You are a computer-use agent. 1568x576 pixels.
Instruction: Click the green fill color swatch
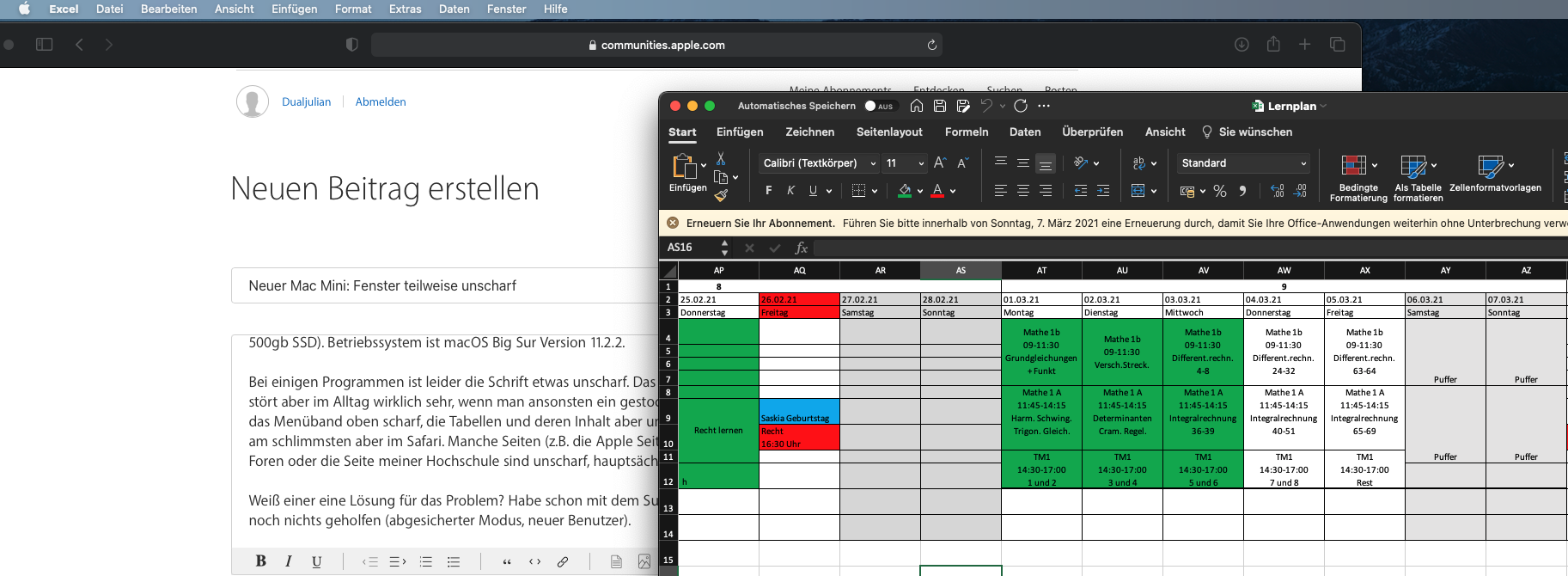905,191
